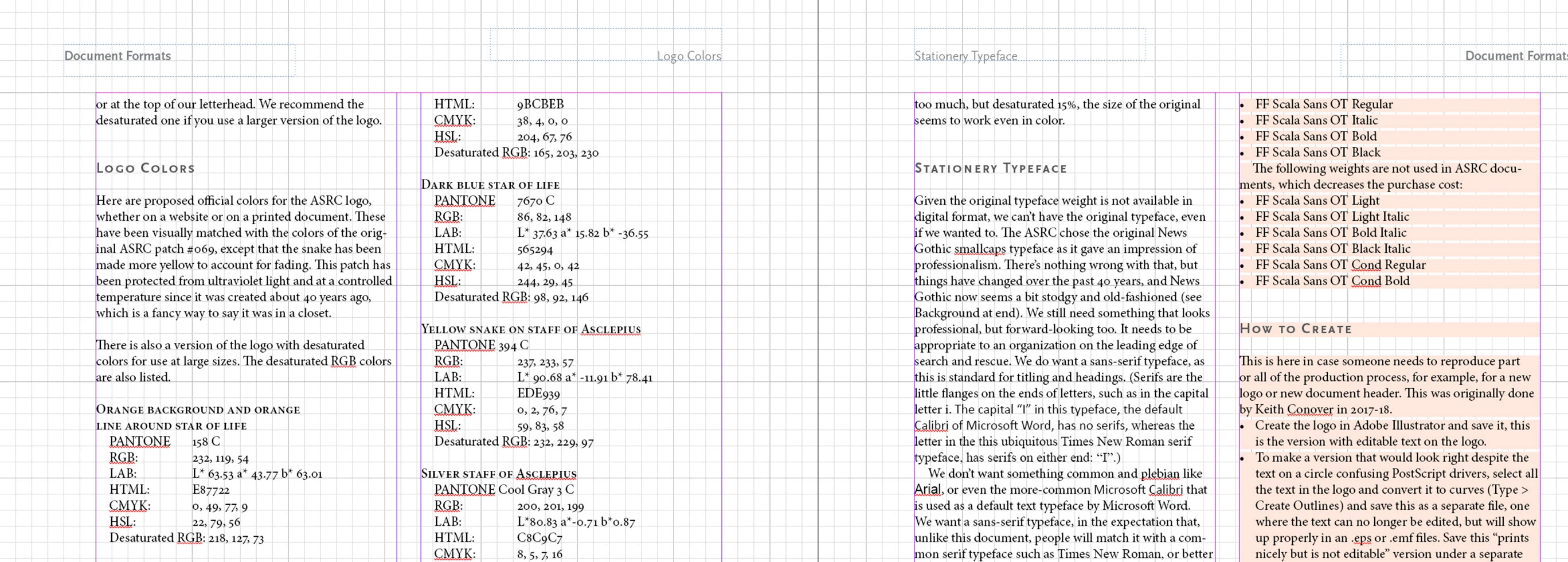
Task: Click the 'Stationery Typeface' running header text
Action: click(x=965, y=56)
